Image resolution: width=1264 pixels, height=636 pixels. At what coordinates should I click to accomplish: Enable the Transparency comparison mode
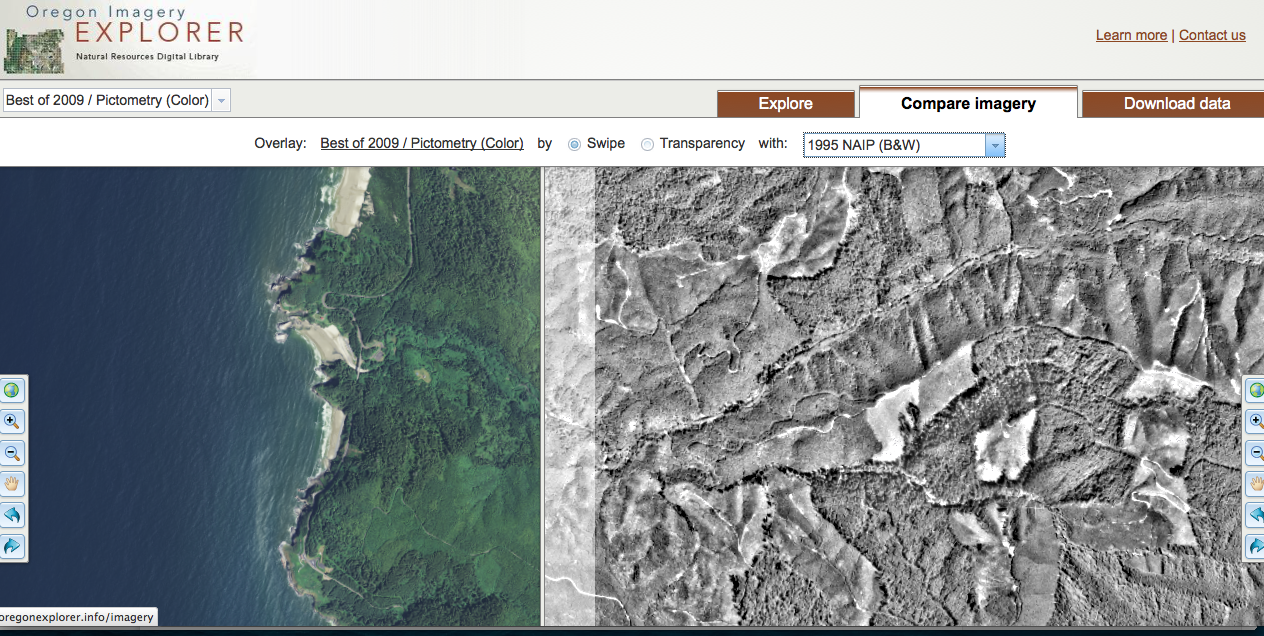point(647,144)
